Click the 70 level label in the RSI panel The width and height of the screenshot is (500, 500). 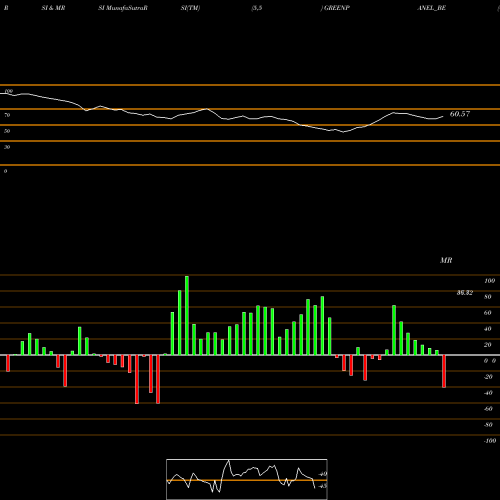click(7, 115)
